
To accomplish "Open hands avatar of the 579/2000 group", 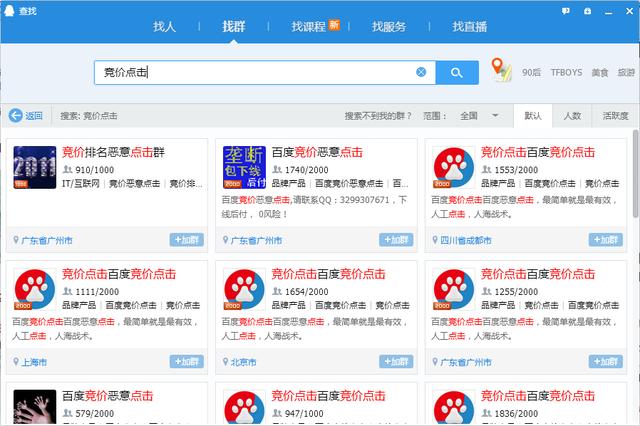I will click(35, 406).
